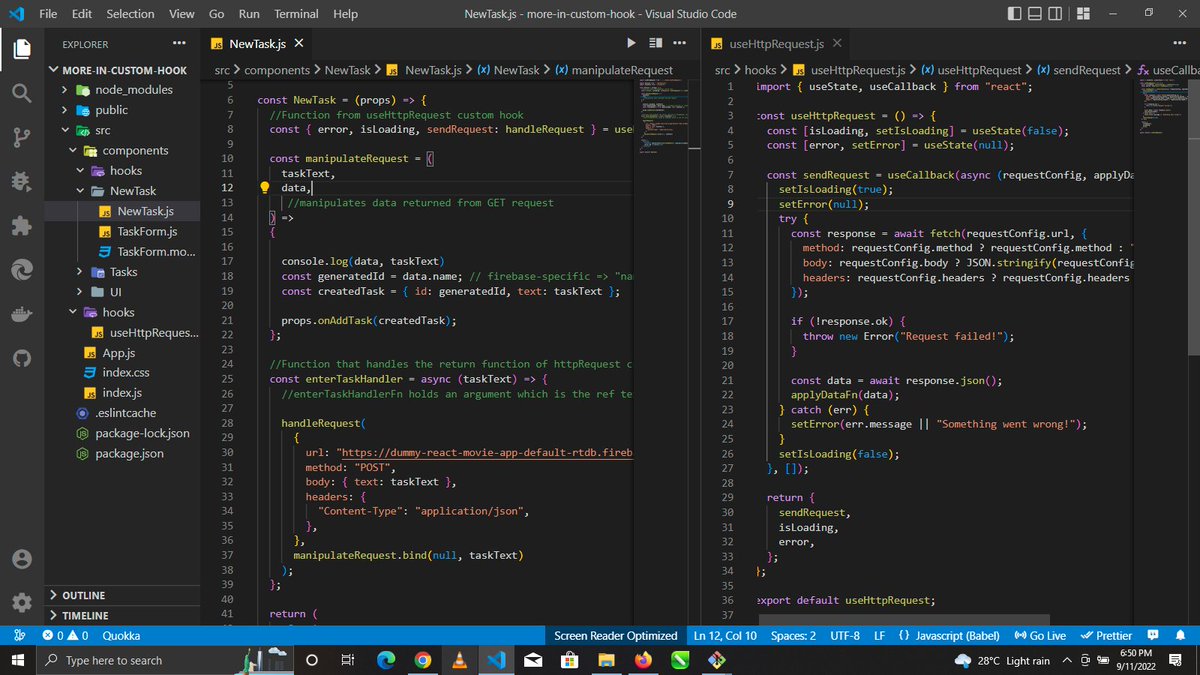1200x675 pixels.
Task: Start Go Live server
Action: coord(1041,635)
